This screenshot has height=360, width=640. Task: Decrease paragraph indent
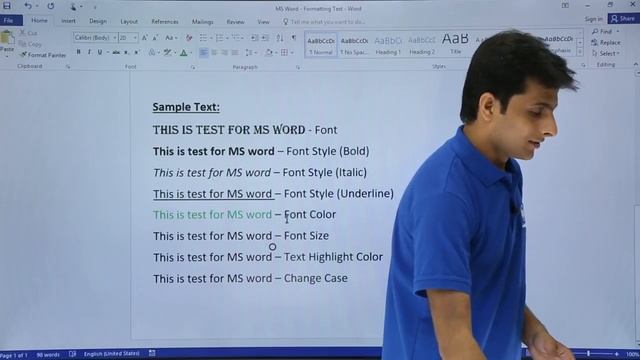tap(254, 38)
